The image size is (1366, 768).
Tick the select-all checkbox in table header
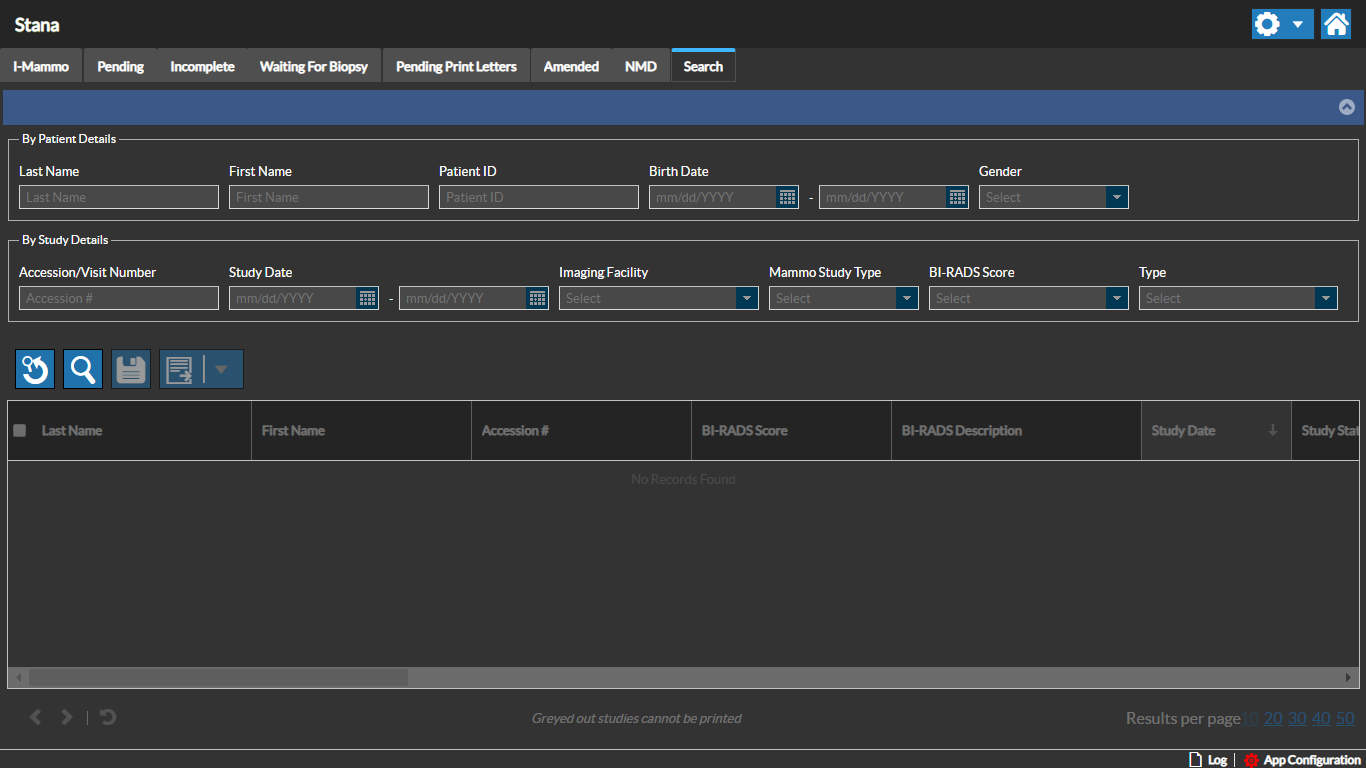(x=20, y=431)
